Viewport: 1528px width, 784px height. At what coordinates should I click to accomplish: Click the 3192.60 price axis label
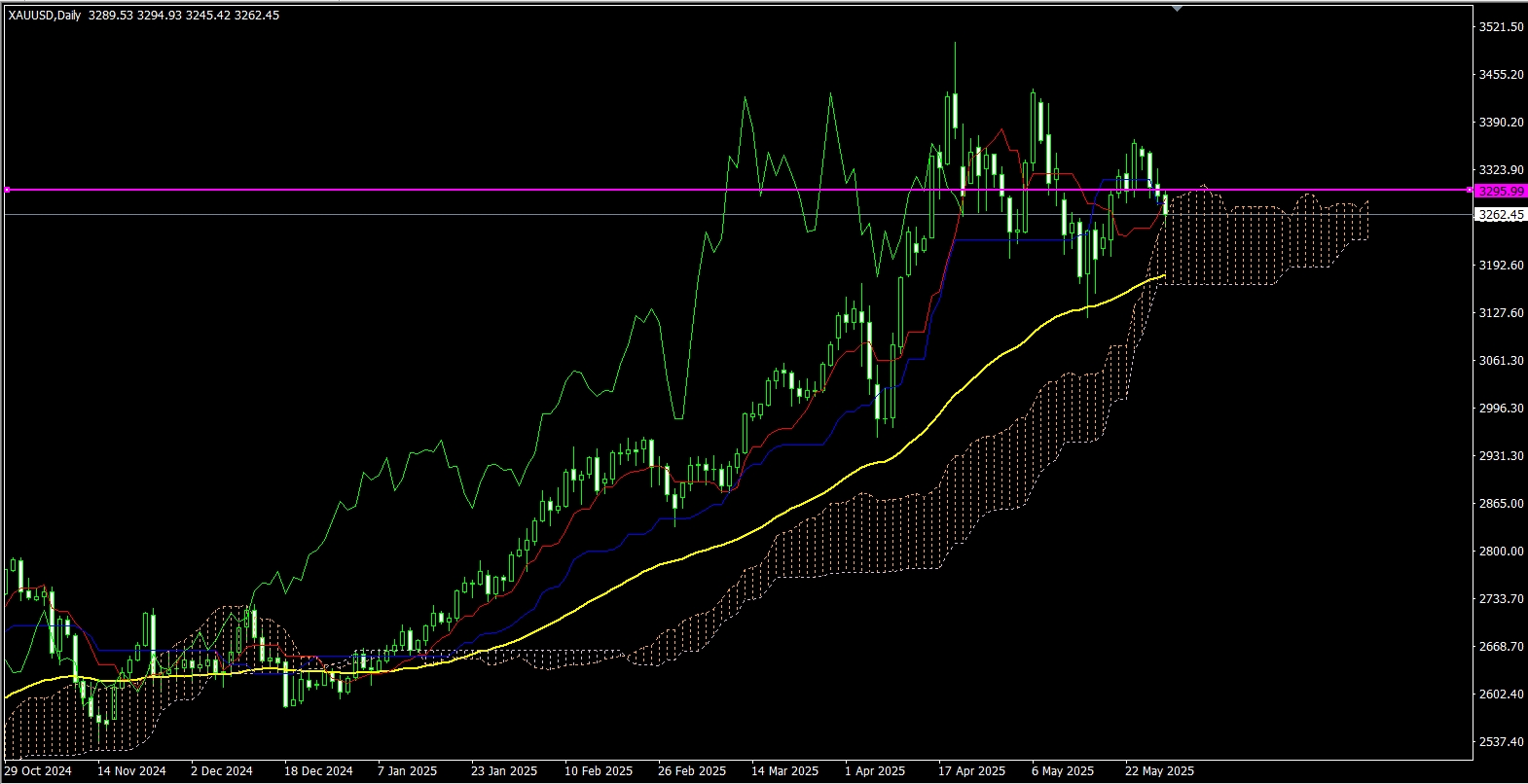click(x=1501, y=266)
